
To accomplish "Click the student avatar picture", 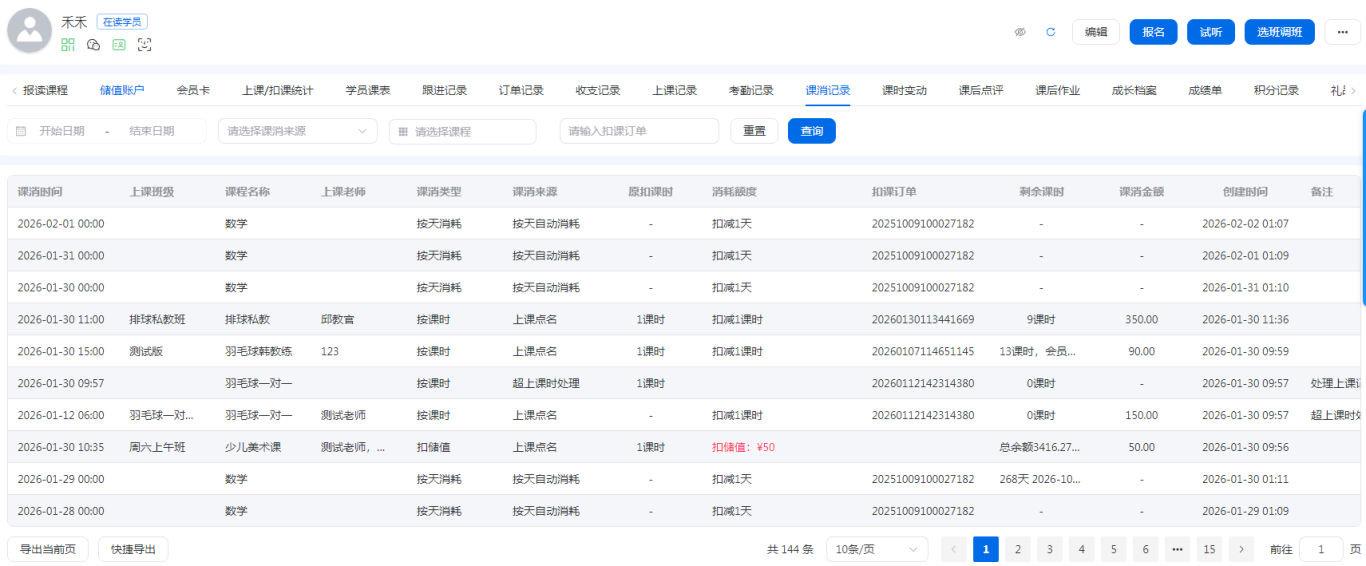I will pyautogui.click(x=30, y=31).
